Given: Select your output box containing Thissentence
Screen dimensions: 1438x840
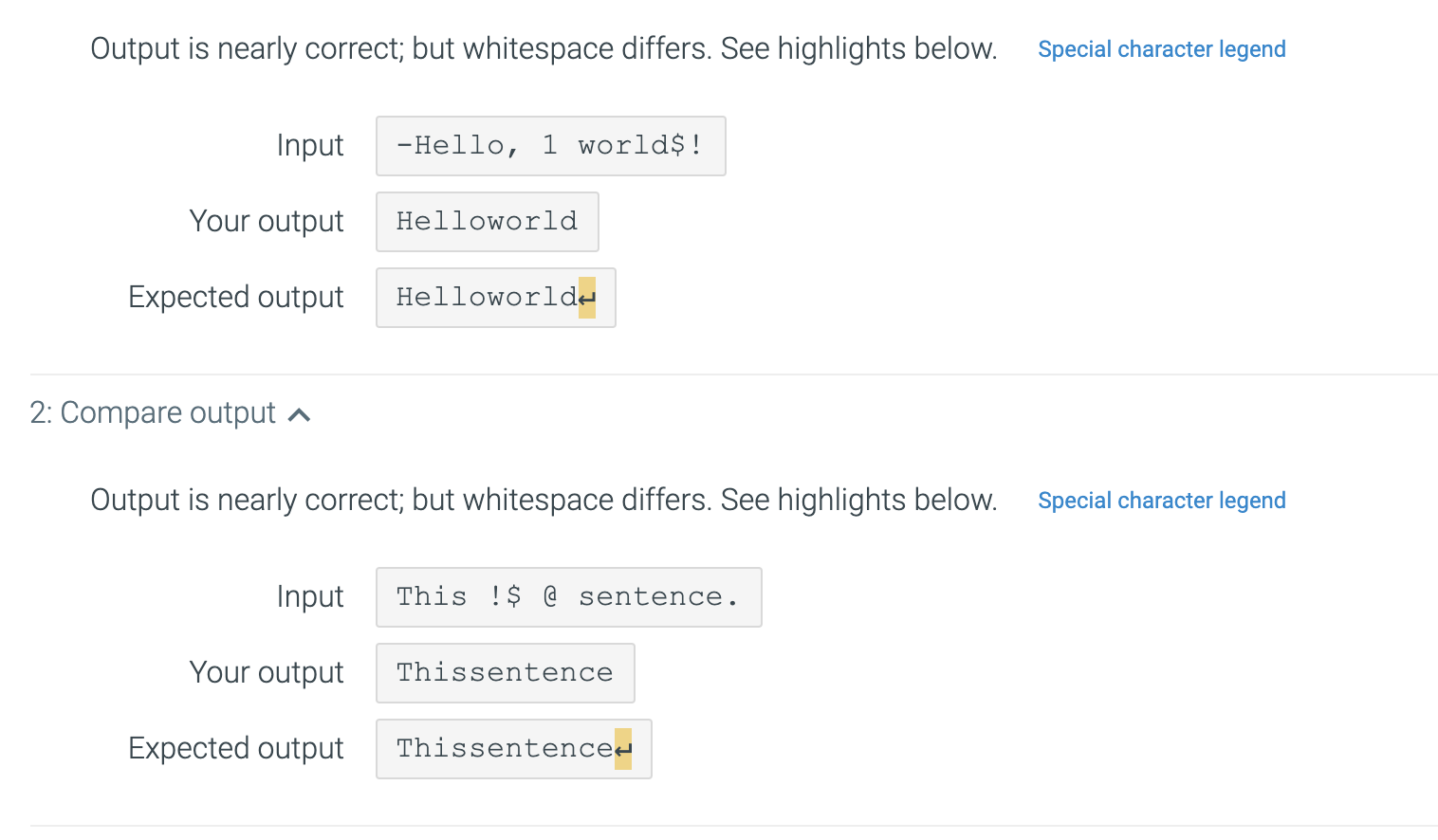Looking at the screenshot, I should click(505, 672).
